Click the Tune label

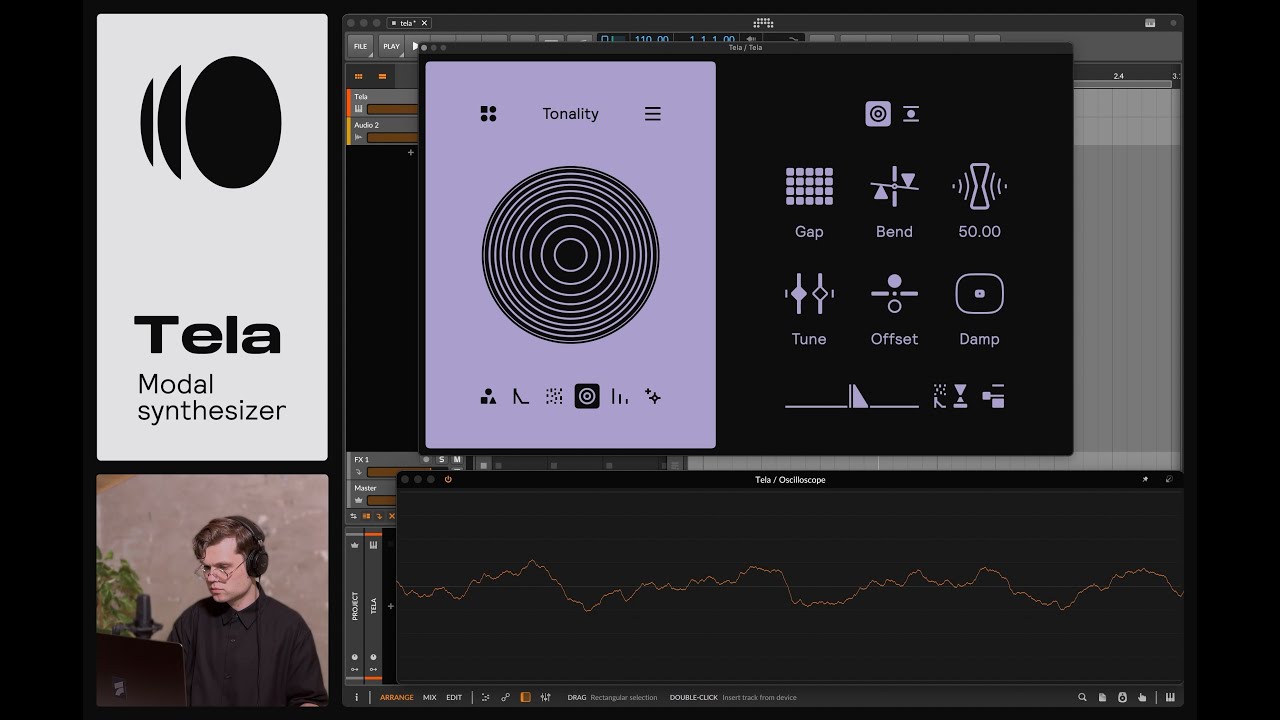click(809, 339)
